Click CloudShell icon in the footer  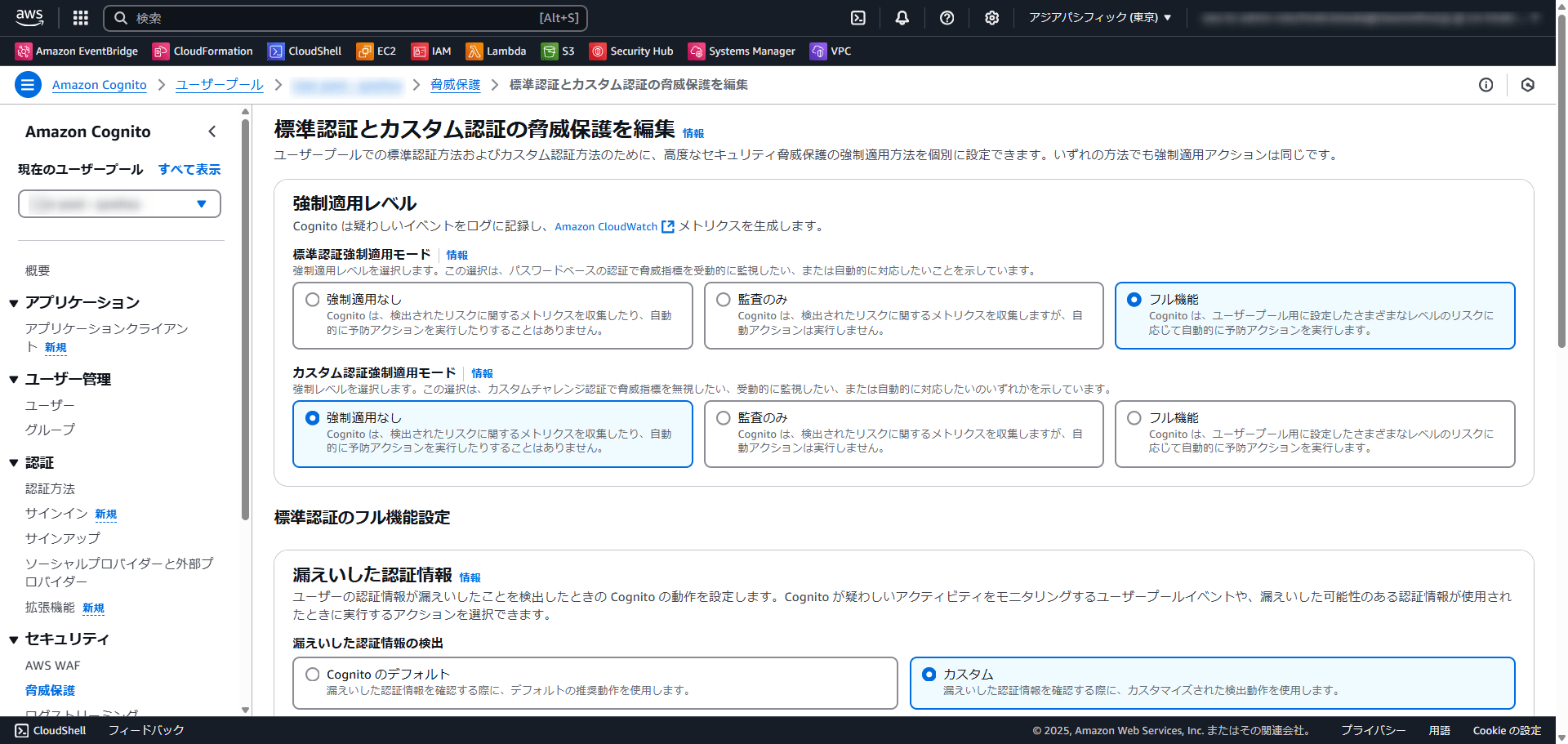tap(21, 730)
